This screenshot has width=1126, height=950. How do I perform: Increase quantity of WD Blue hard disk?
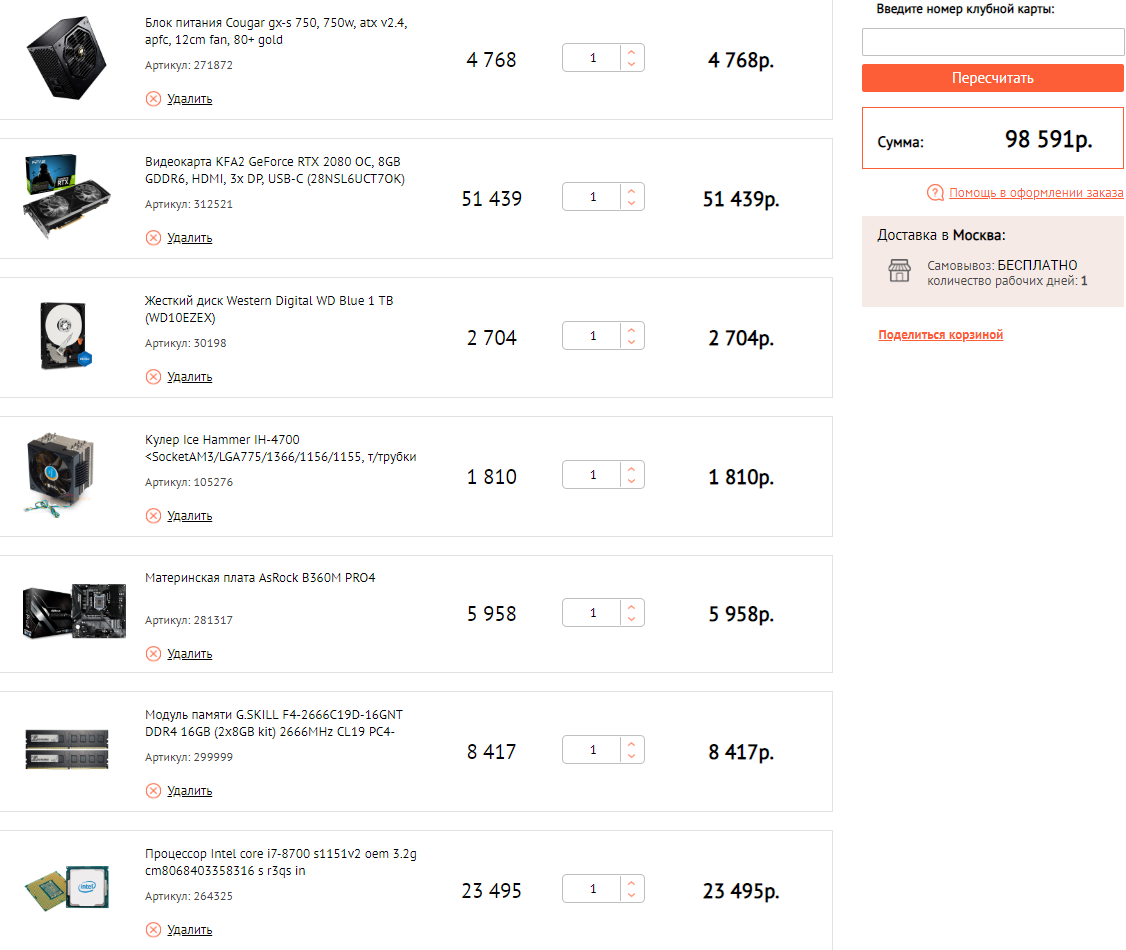point(631,329)
